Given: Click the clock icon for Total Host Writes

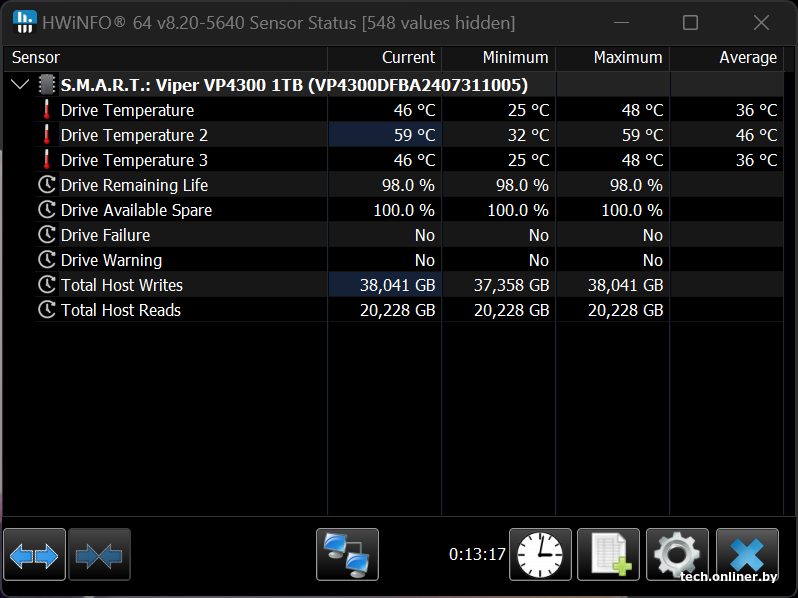Looking at the screenshot, I should pyautogui.click(x=47, y=284).
